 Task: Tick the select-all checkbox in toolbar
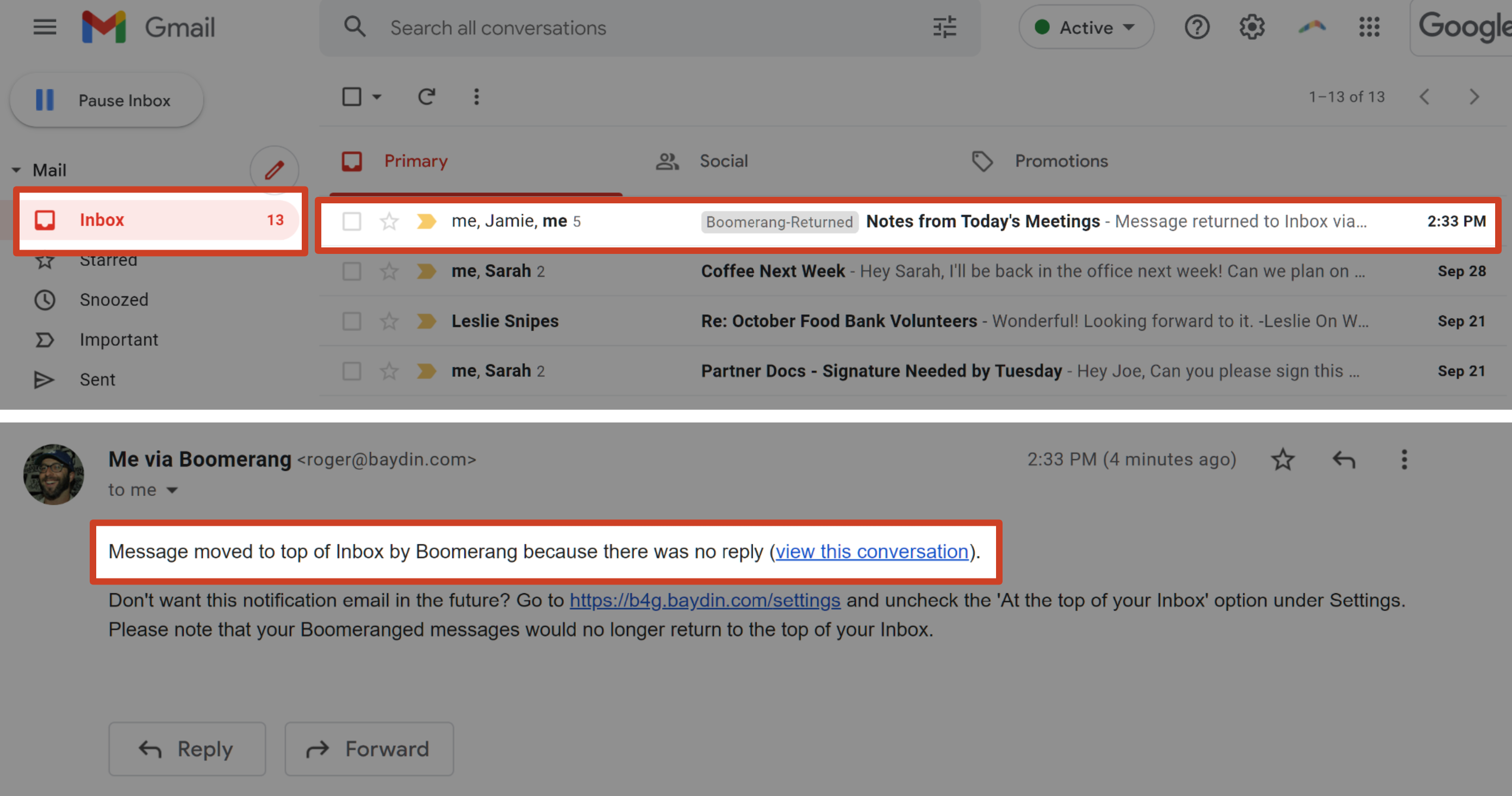pyautogui.click(x=352, y=96)
